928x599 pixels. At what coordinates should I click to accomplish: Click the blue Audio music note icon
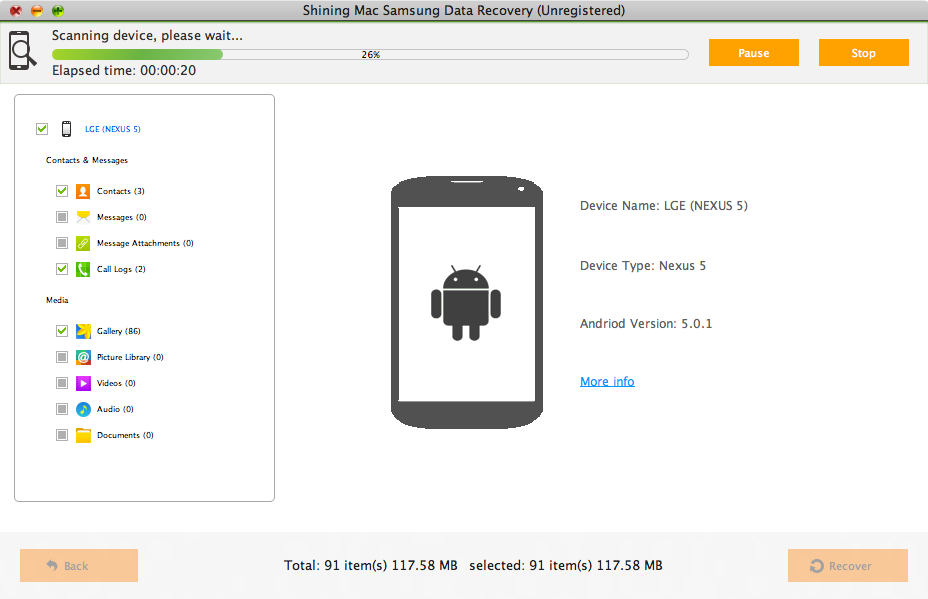click(x=83, y=409)
